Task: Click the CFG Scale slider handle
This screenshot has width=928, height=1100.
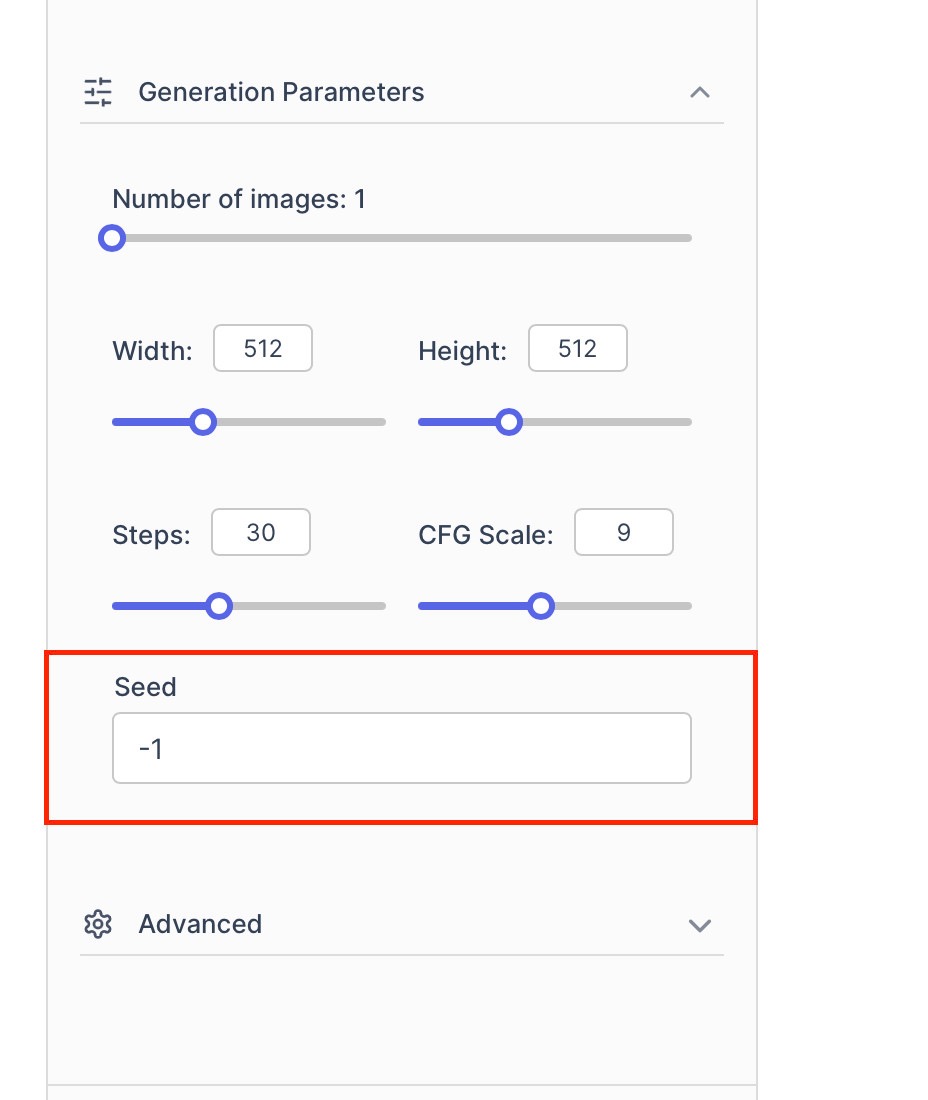Action: click(x=541, y=606)
